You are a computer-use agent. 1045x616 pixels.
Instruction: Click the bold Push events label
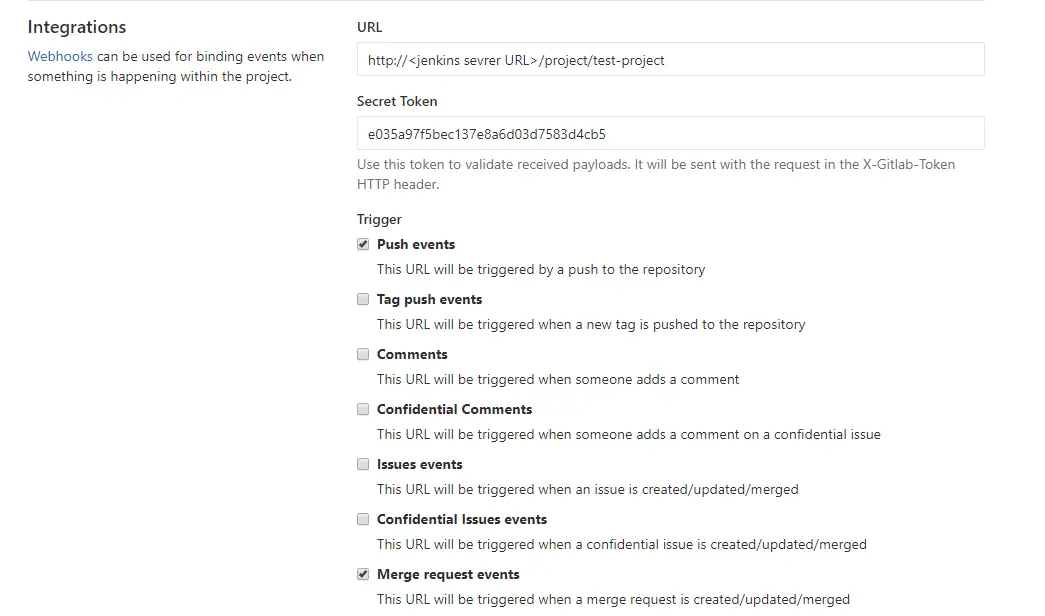(x=415, y=244)
